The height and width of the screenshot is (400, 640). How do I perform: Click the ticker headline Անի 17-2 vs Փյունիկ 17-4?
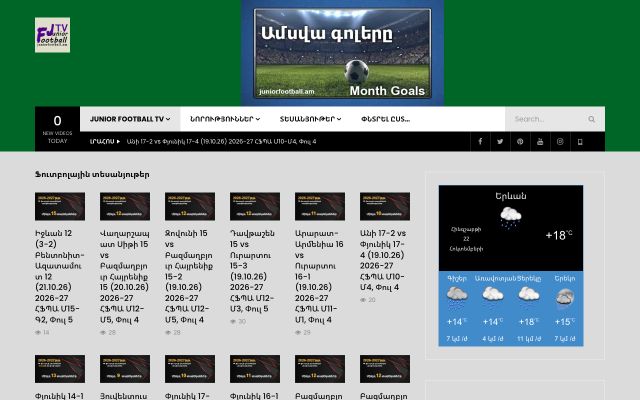point(222,142)
